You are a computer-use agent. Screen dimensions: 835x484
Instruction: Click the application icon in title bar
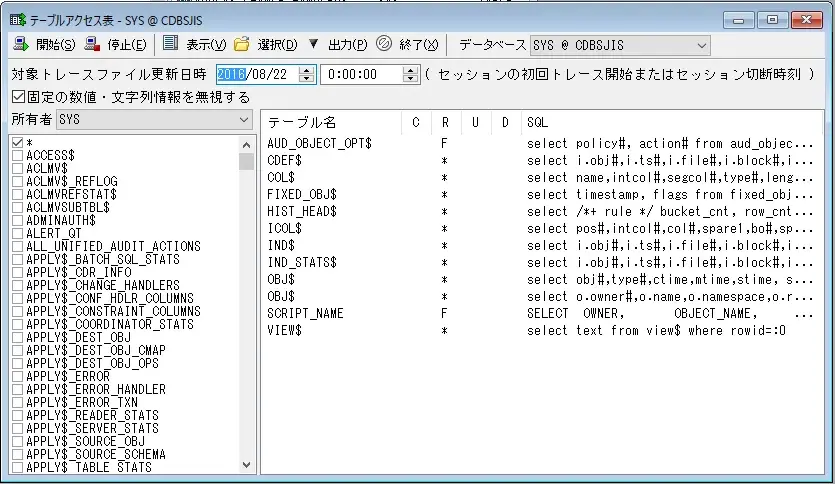(16, 18)
